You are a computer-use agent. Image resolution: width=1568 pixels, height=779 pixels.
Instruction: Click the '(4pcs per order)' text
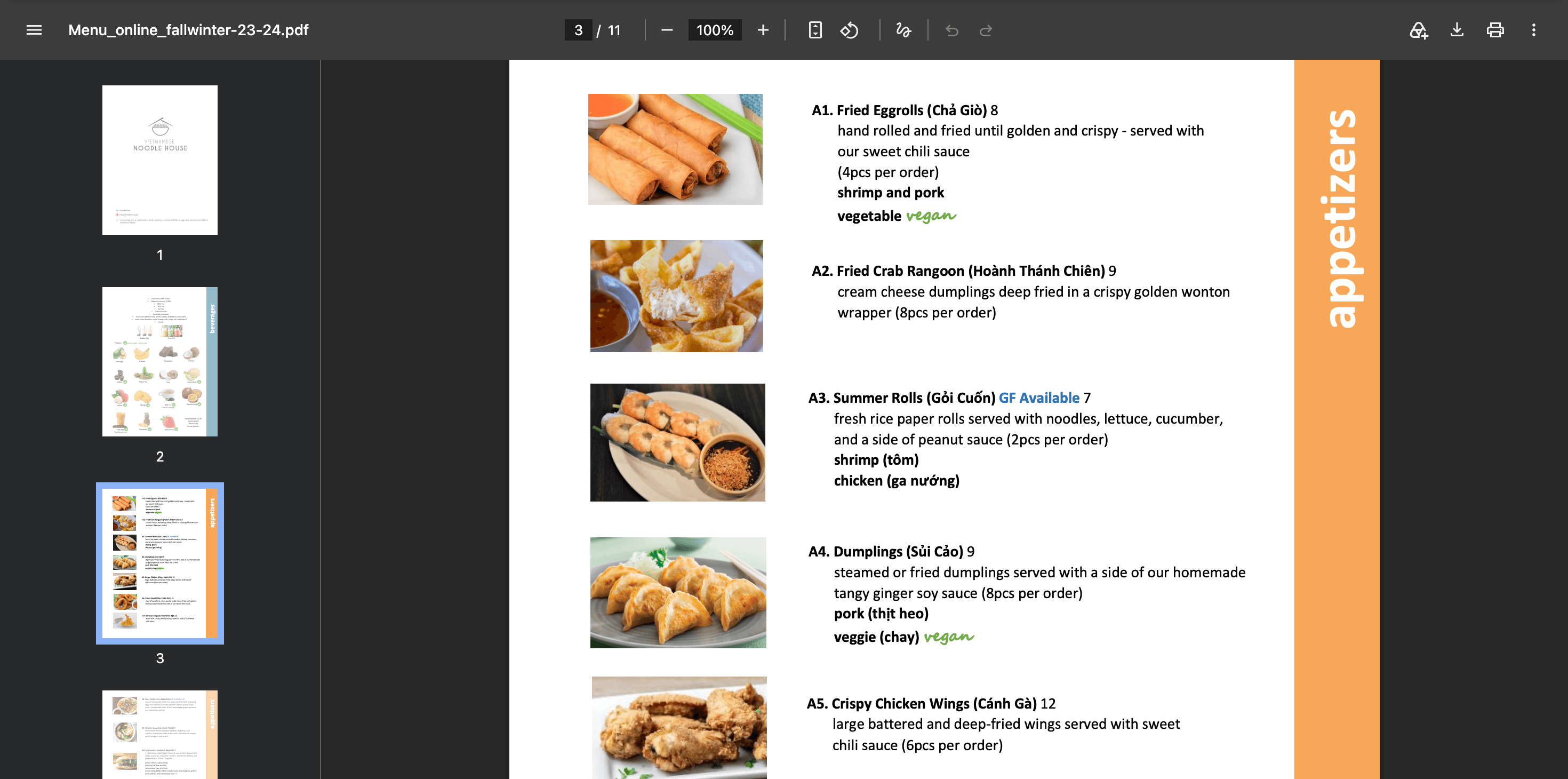click(x=888, y=172)
